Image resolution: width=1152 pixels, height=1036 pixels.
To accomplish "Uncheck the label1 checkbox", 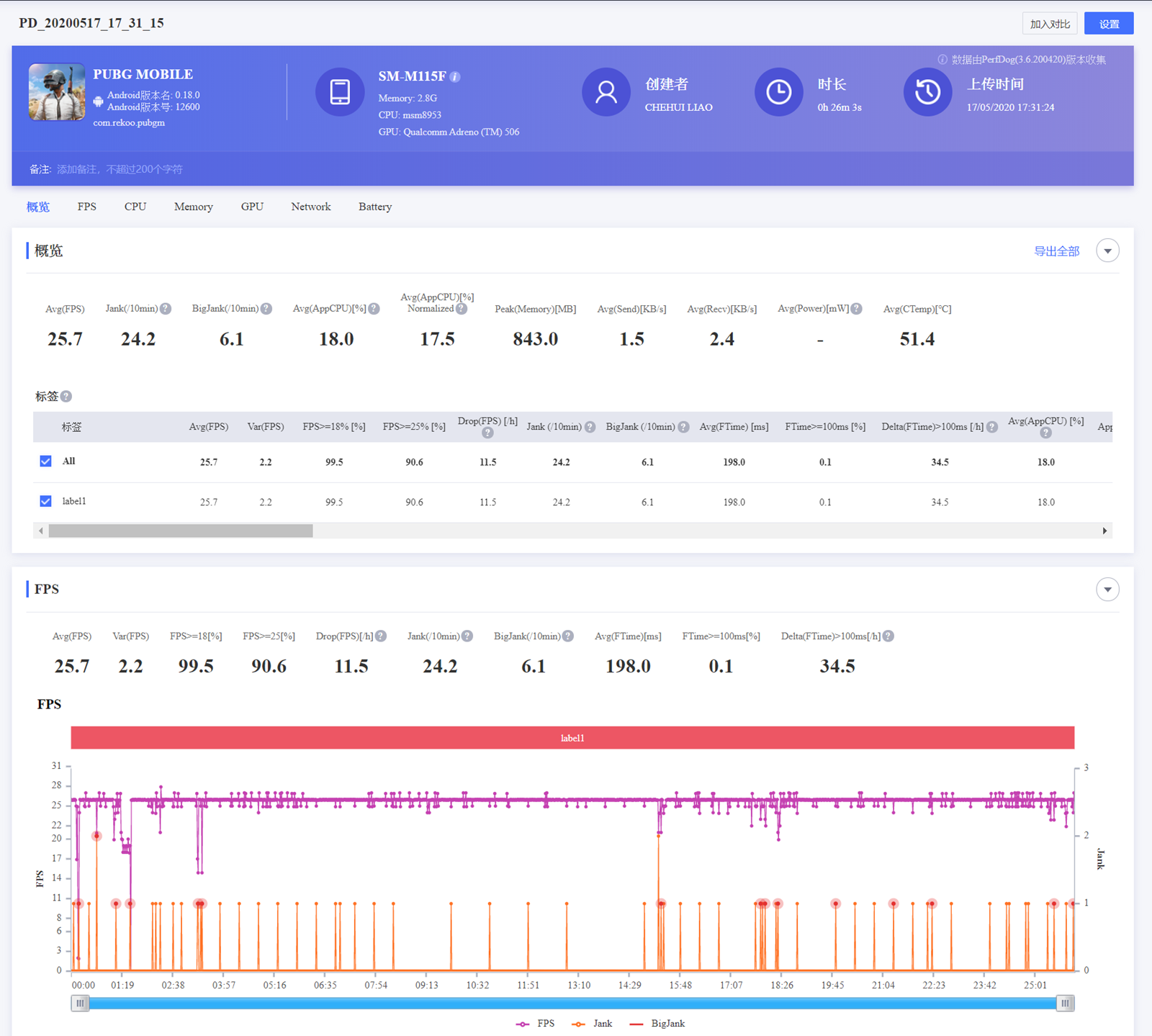I will point(46,501).
